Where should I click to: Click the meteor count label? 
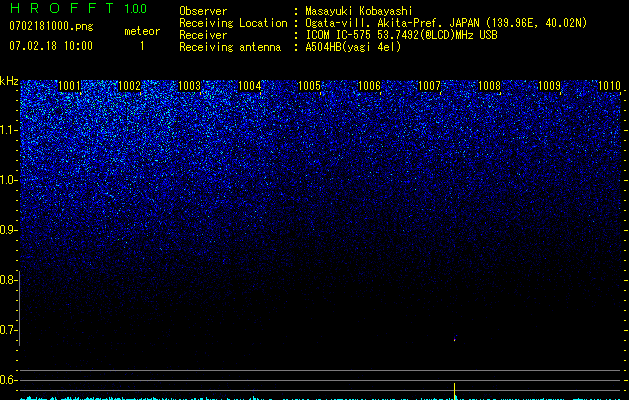[x=142, y=31]
